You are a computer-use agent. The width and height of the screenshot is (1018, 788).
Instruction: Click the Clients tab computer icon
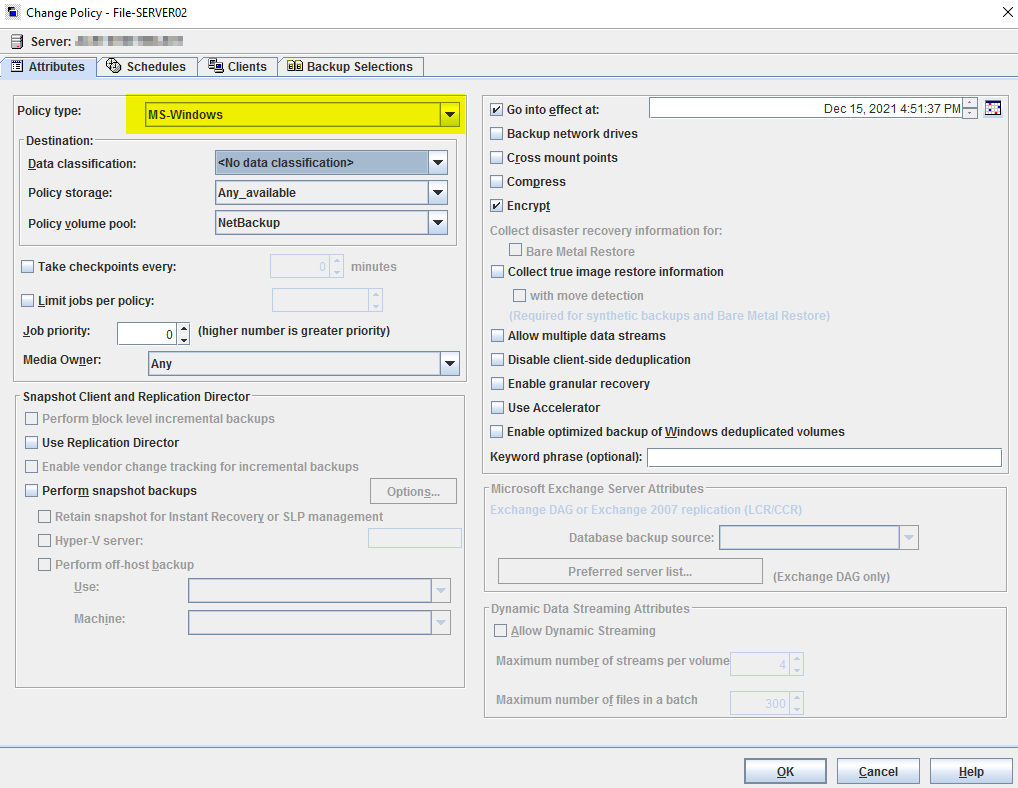click(x=215, y=66)
